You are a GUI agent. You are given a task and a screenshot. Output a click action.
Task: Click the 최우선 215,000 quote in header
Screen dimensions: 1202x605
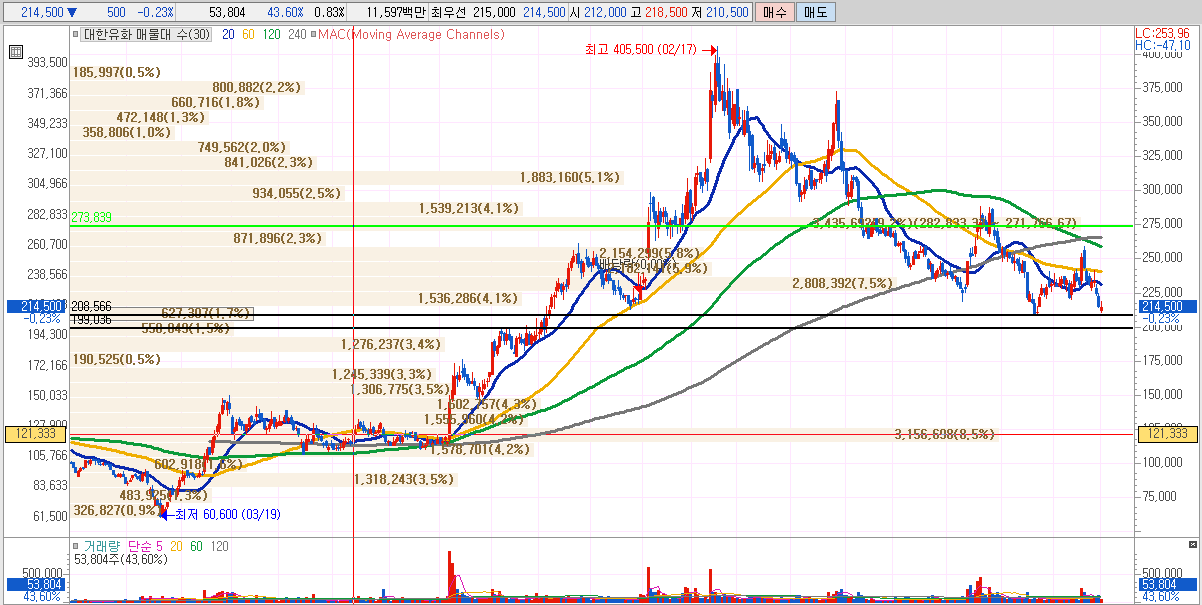tap(474, 12)
